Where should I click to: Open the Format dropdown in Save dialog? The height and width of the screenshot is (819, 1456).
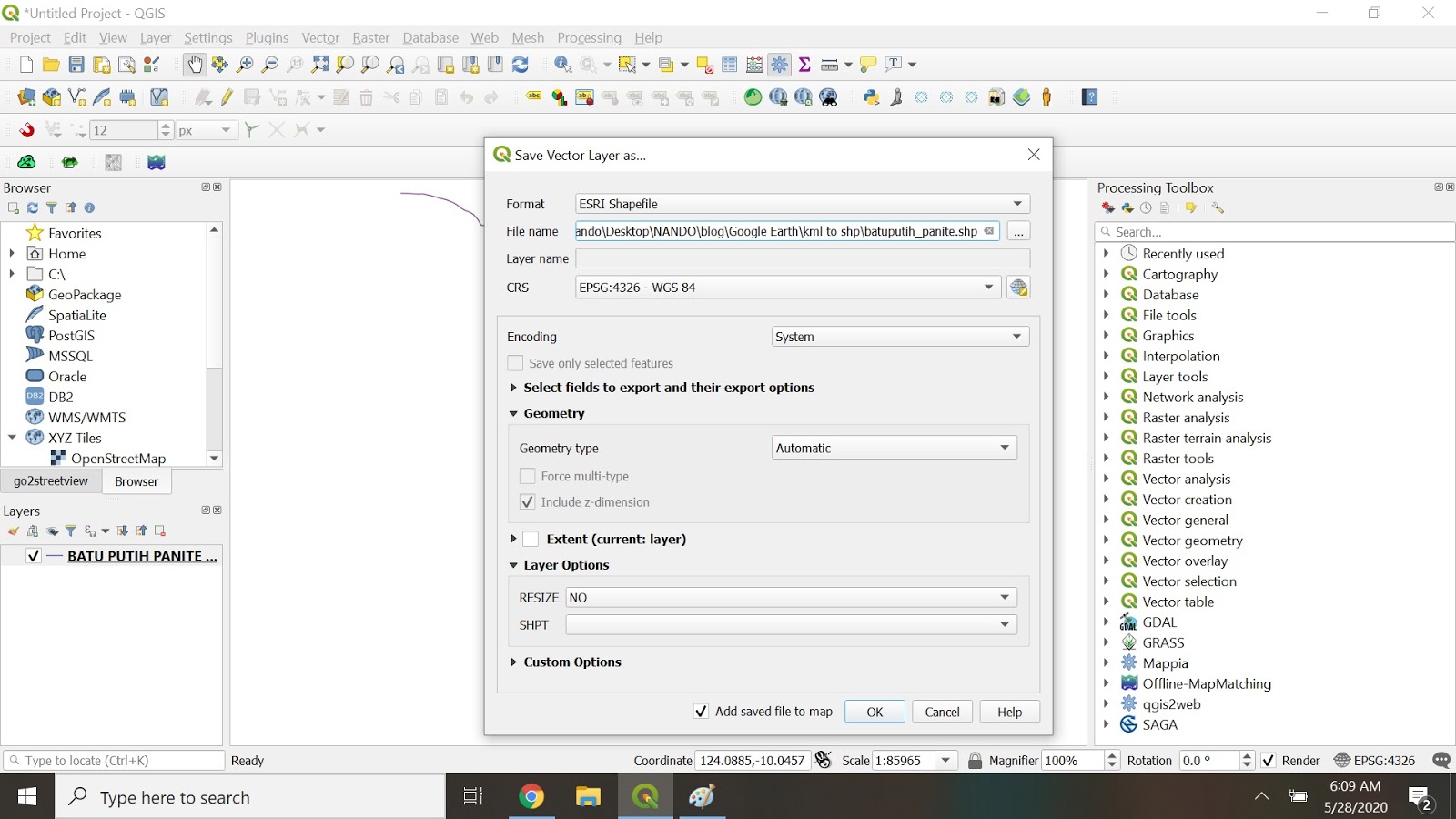click(1017, 203)
